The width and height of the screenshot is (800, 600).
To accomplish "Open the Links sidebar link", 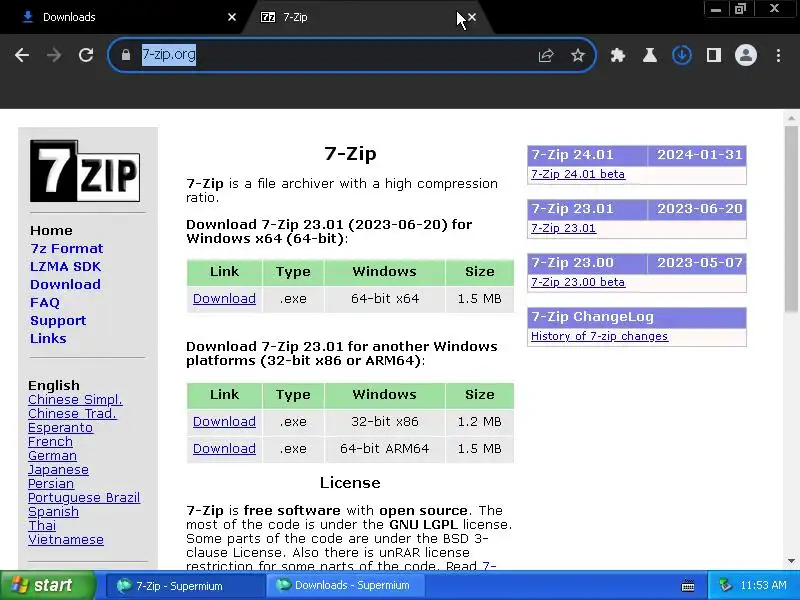I will (x=48, y=338).
